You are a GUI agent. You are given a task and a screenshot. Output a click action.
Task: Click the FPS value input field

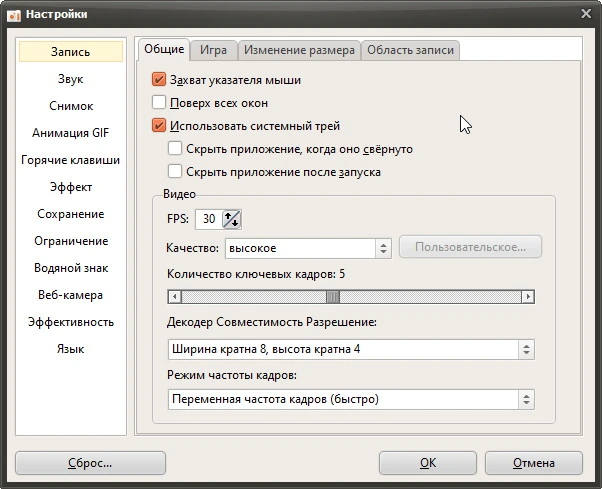209,219
